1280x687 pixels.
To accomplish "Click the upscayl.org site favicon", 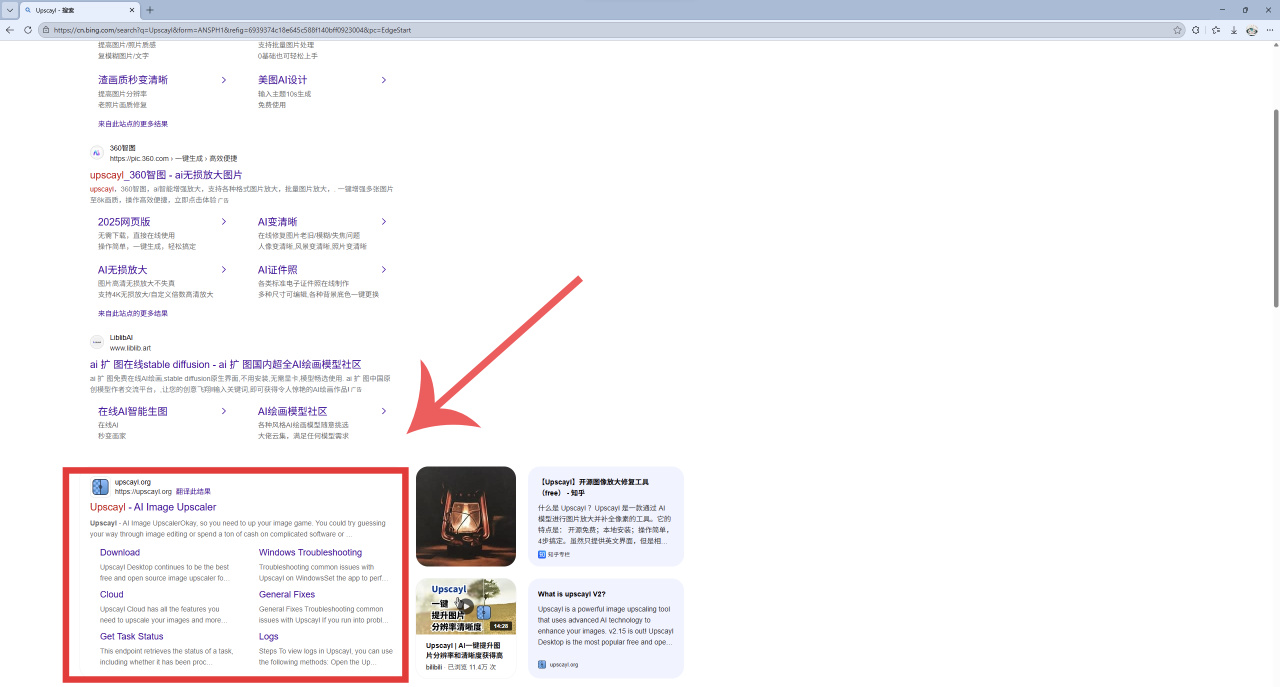I will tap(100, 487).
